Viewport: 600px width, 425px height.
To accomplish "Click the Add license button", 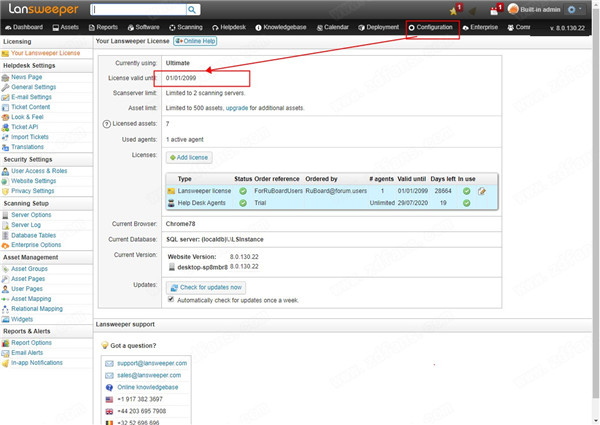I will pyautogui.click(x=189, y=158).
